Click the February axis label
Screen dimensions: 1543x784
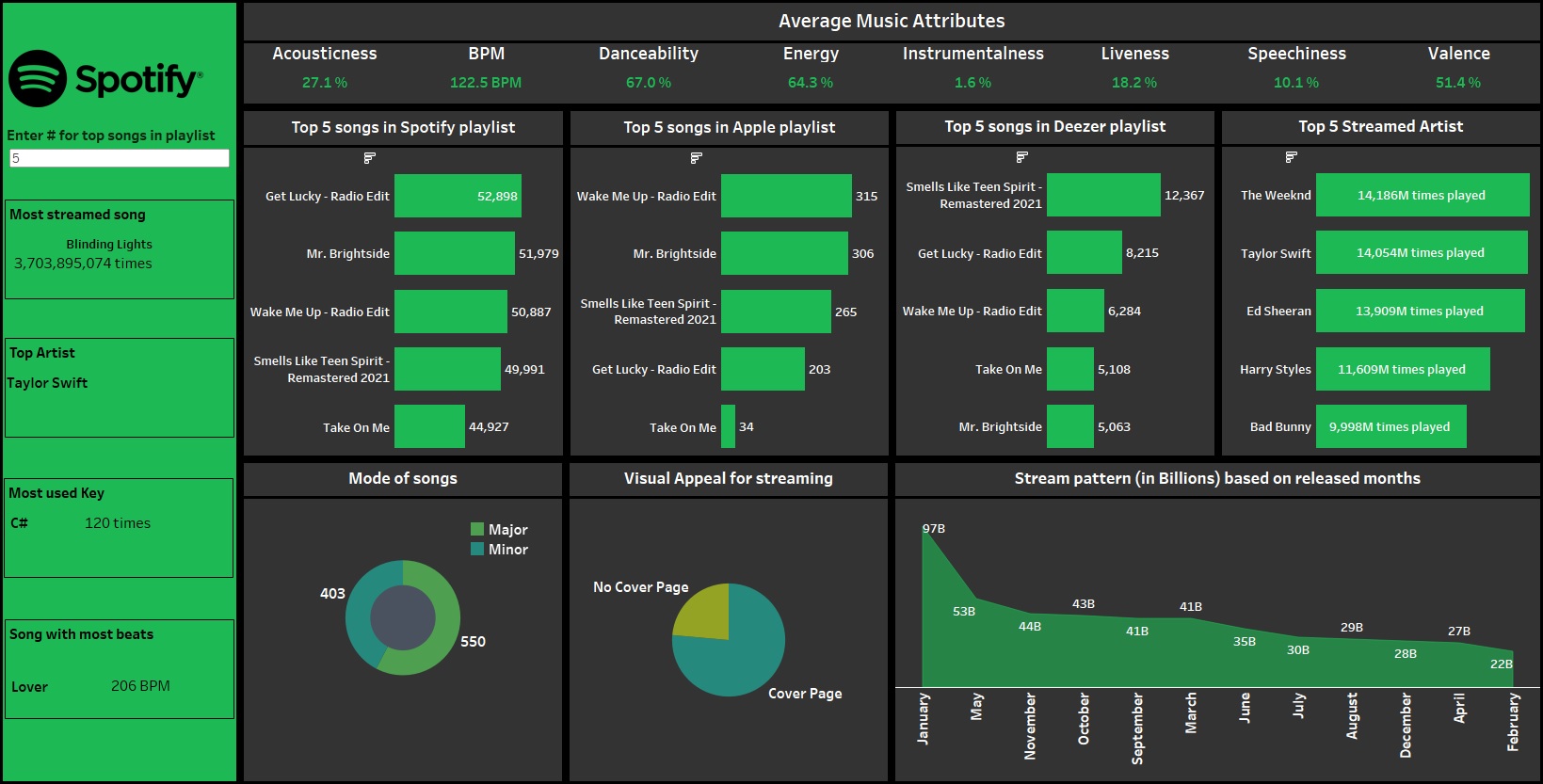tap(1513, 722)
